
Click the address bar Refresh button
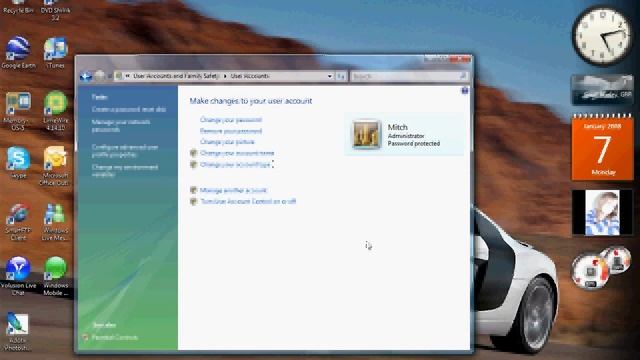341,76
